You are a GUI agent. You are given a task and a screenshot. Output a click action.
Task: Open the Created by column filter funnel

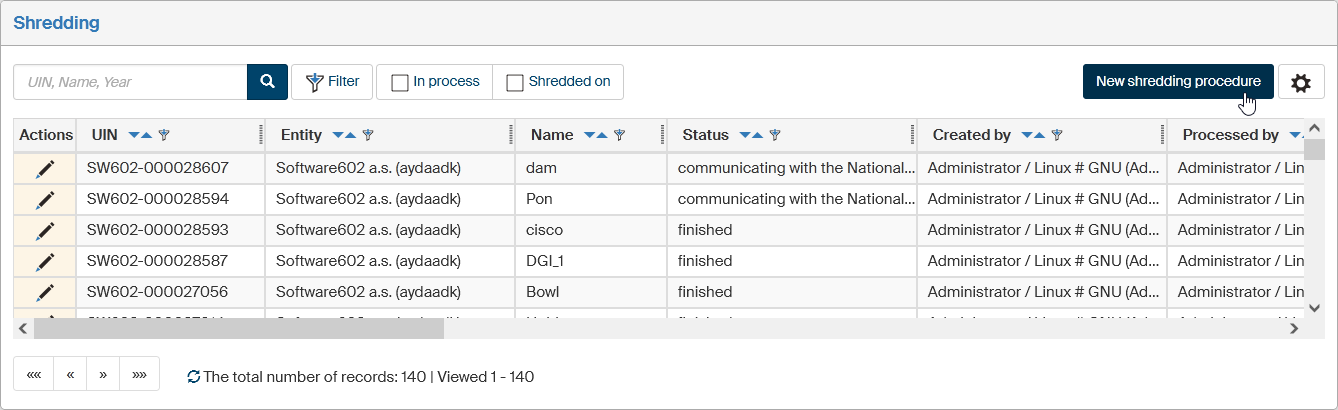click(x=1056, y=135)
